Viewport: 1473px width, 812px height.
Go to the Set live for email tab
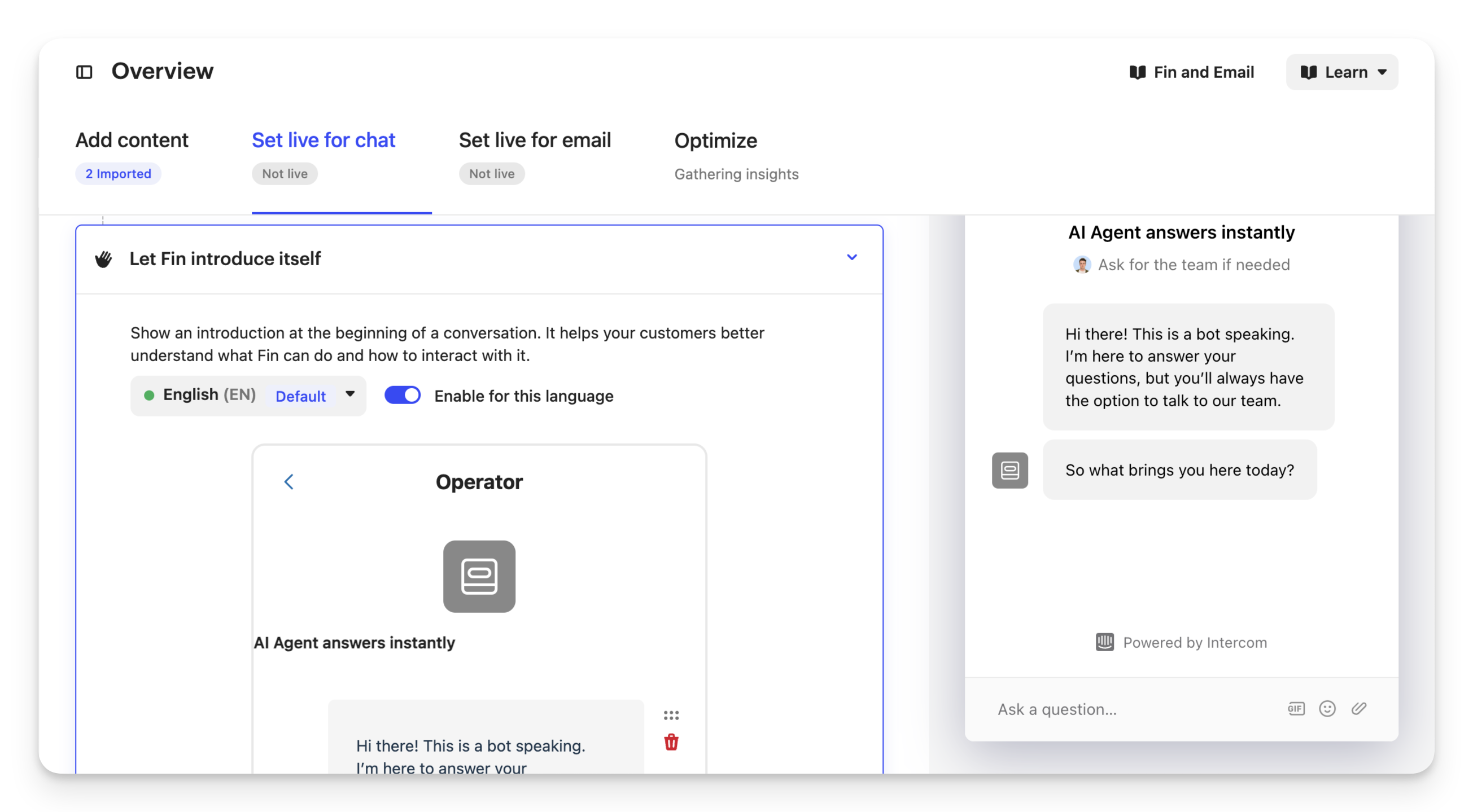pos(535,140)
